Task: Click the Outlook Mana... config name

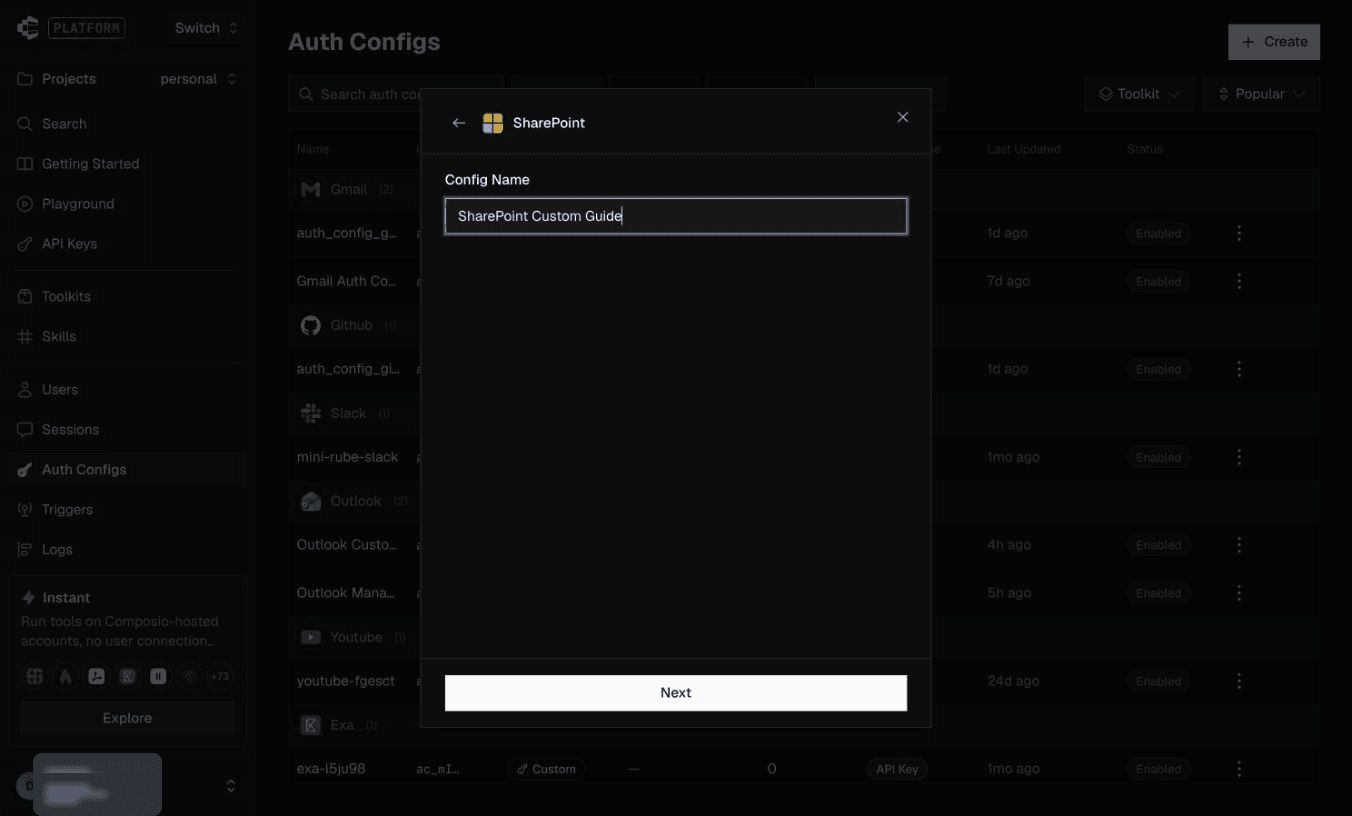Action: [346, 593]
